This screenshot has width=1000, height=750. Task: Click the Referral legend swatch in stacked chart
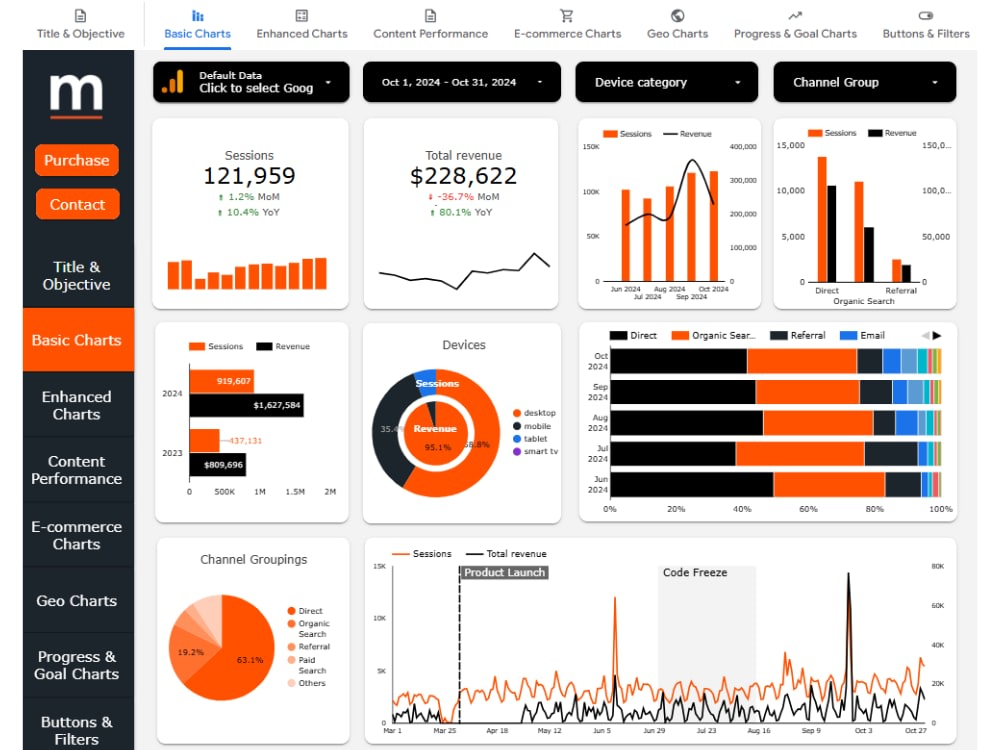tap(779, 335)
